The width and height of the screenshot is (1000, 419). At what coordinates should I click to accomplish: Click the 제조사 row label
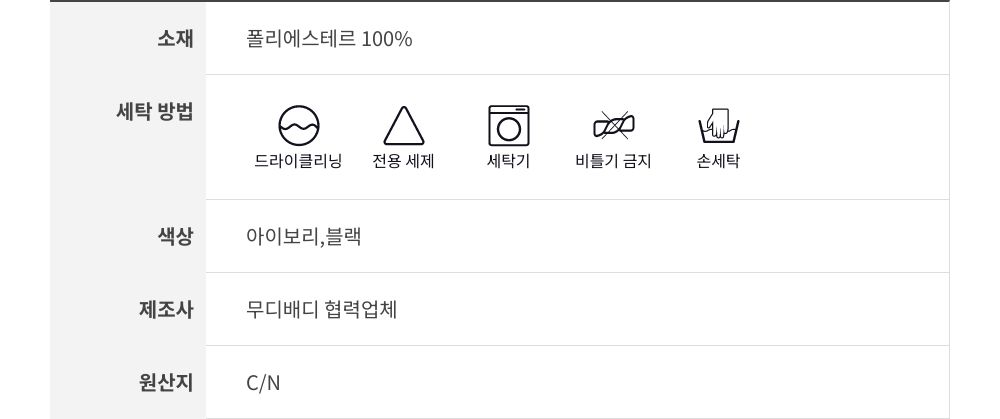[166, 309]
